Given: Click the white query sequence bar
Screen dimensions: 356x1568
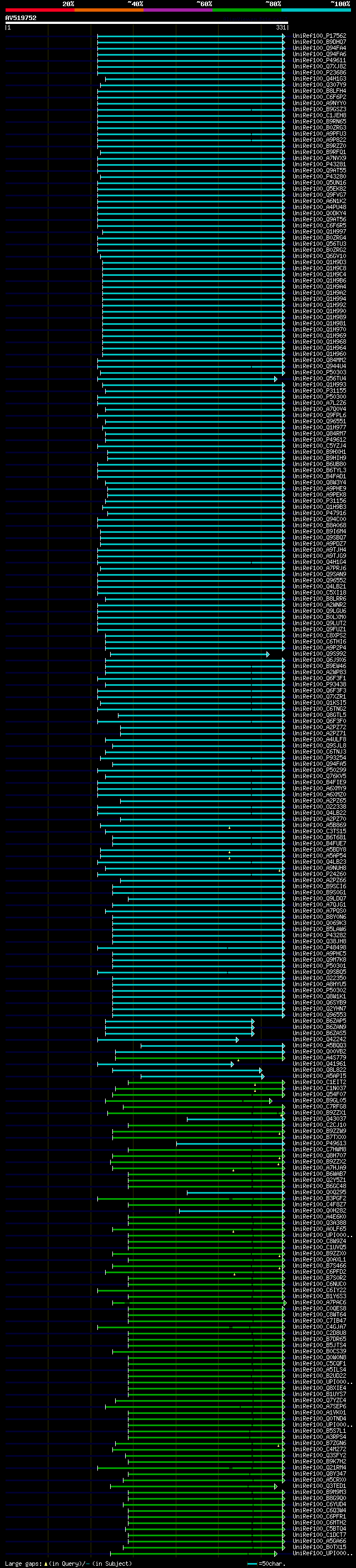Looking at the screenshot, I should (147, 23).
